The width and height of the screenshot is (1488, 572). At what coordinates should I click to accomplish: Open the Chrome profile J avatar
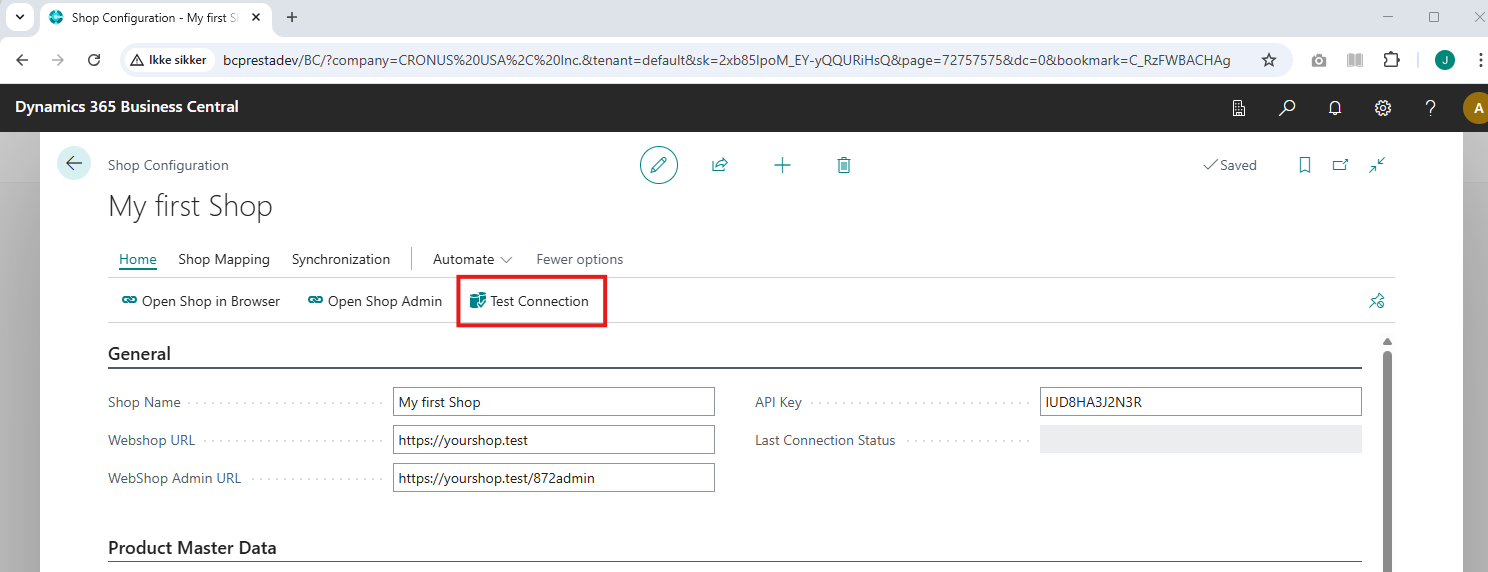(x=1444, y=60)
